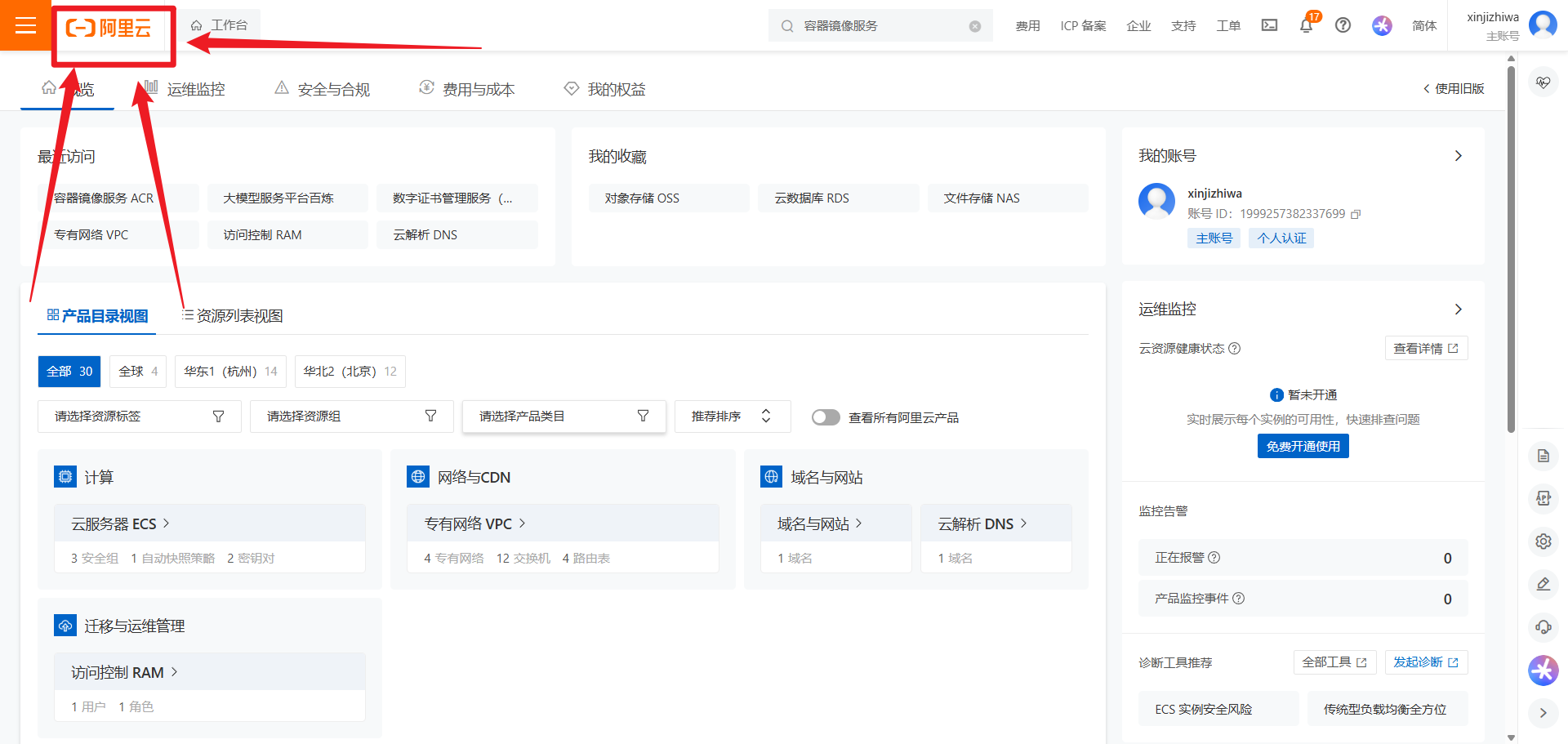Click the heart health icon in right sidebar
The width and height of the screenshot is (1568, 744).
tap(1543, 82)
